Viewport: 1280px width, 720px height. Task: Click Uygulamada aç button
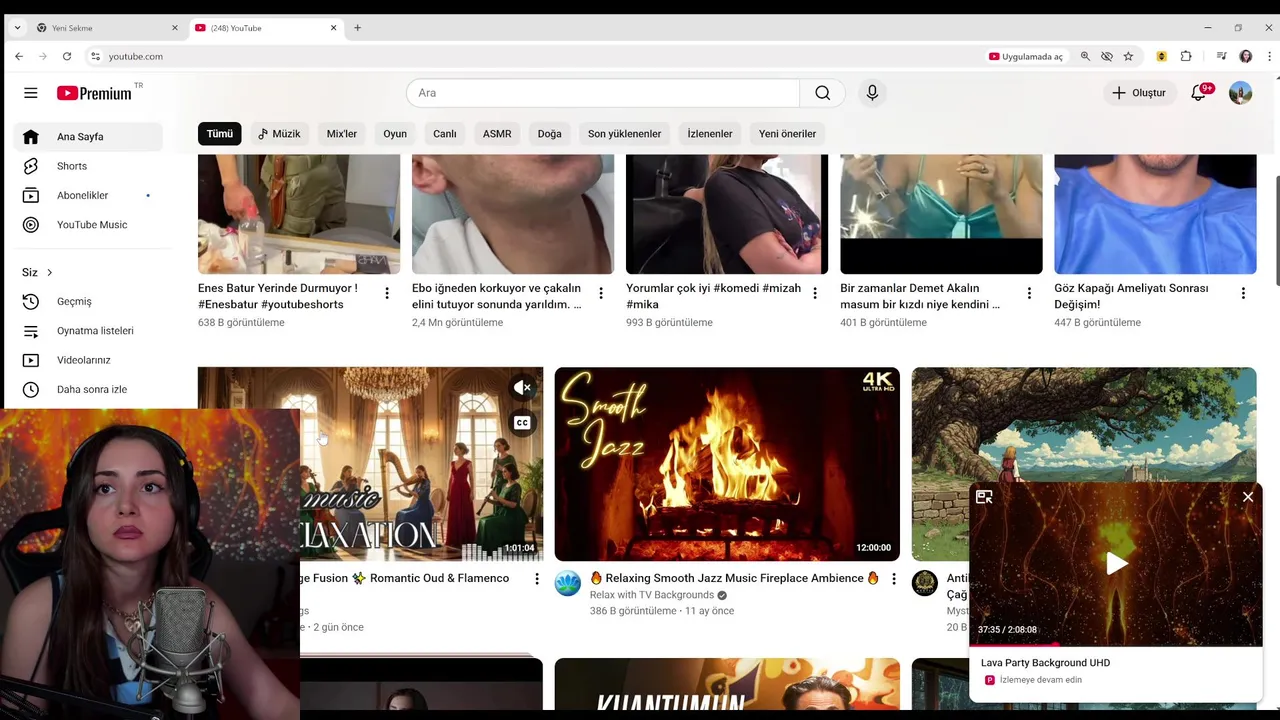1026,57
